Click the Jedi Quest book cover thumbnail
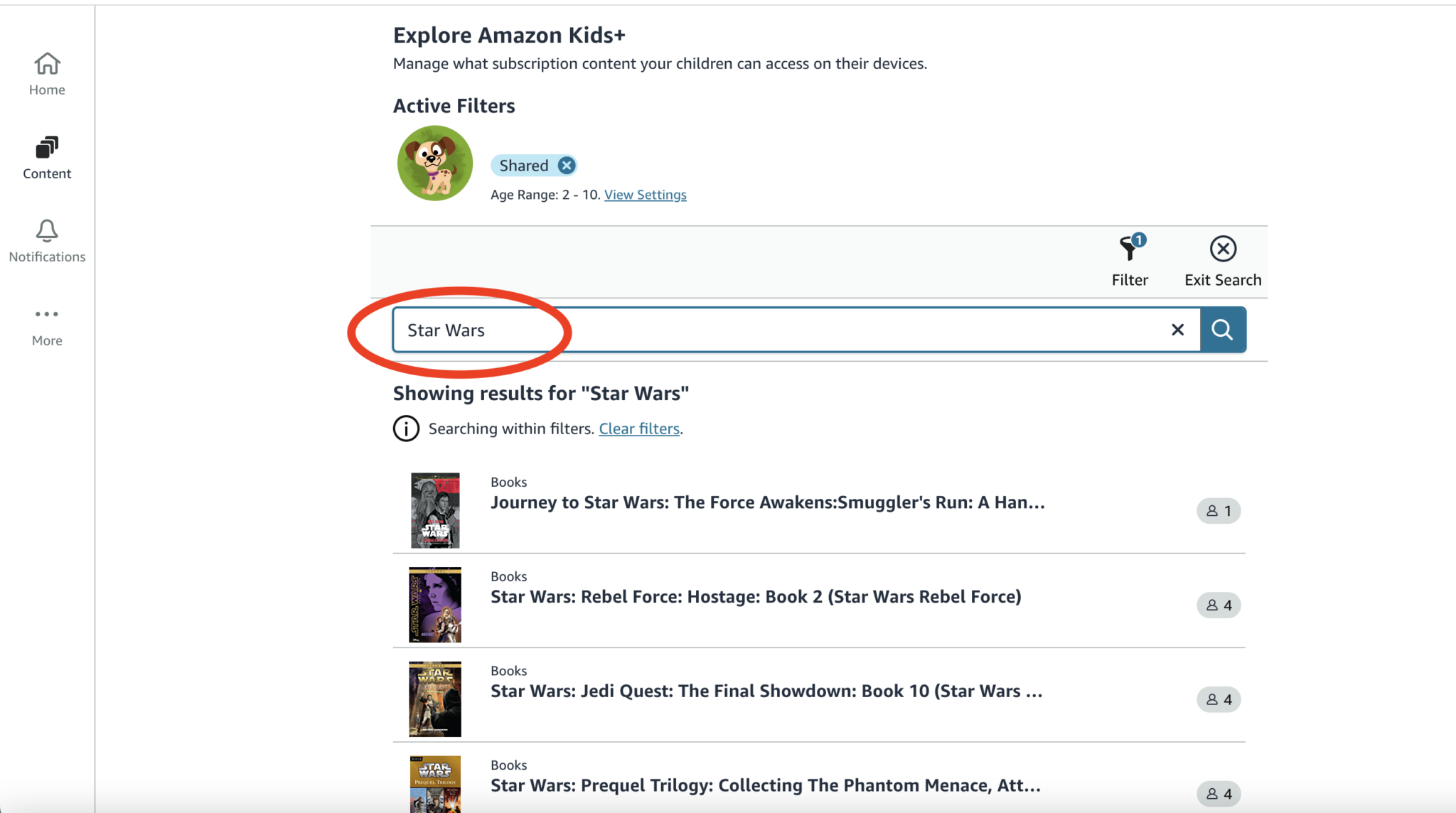Screen dimensions: 1456x813 pyautogui.click(x=435, y=698)
